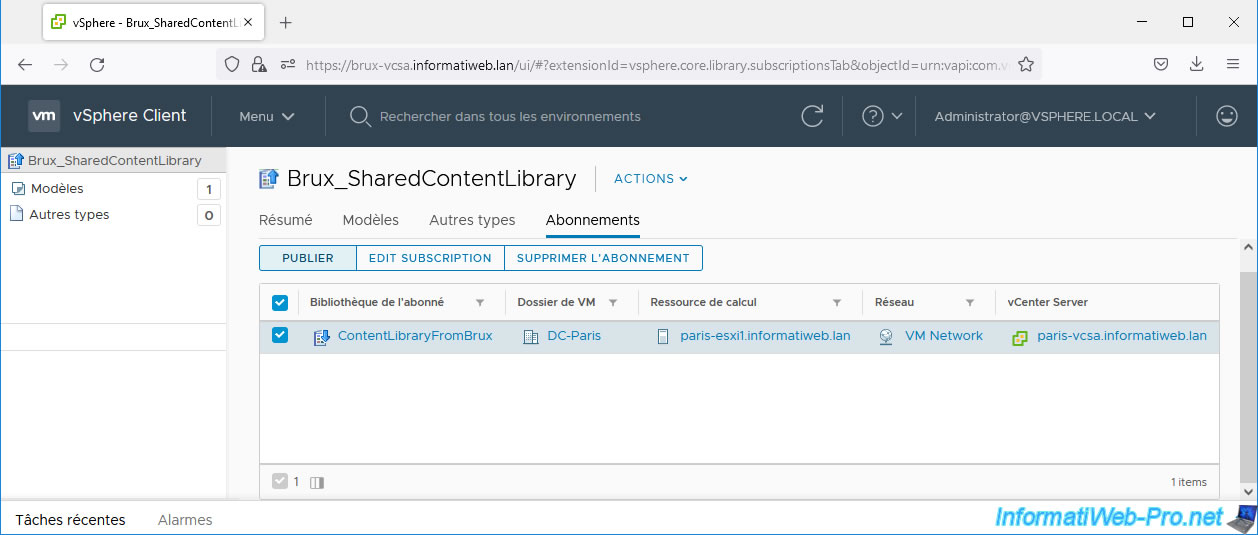The width and height of the screenshot is (1258, 535).
Task: Select the Abonnements tab
Action: (593, 220)
